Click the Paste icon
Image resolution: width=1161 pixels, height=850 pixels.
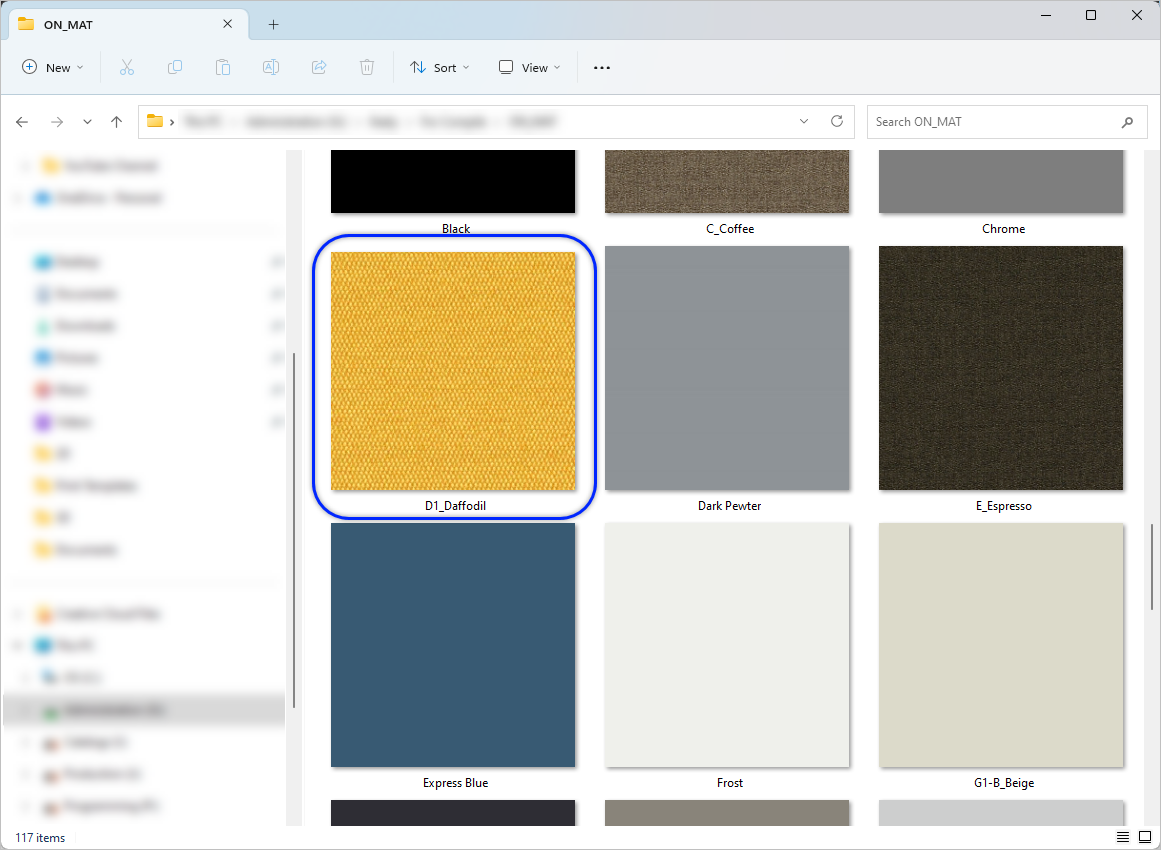click(222, 67)
